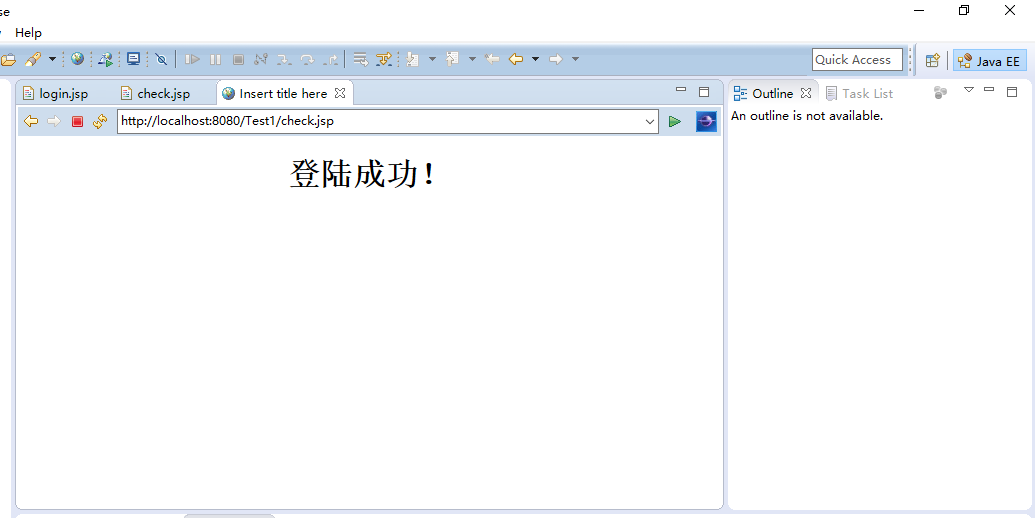Image resolution: width=1035 pixels, height=518 pixels.
Task: Click the 登陆成功! page text
Action: [362, 175]
